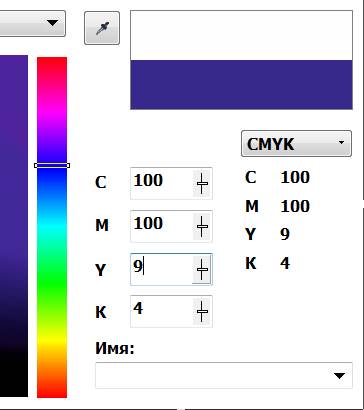Open the CMYK color model dropdown
Image resolution: width=364 pixels, height=410 pixels.
tap(296, 144)
